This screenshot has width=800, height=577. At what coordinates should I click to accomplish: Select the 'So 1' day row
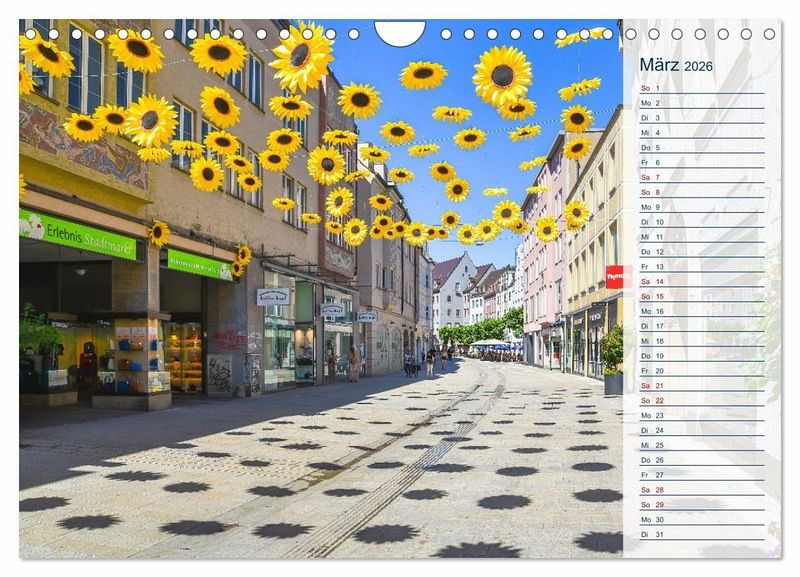[702, 88]
